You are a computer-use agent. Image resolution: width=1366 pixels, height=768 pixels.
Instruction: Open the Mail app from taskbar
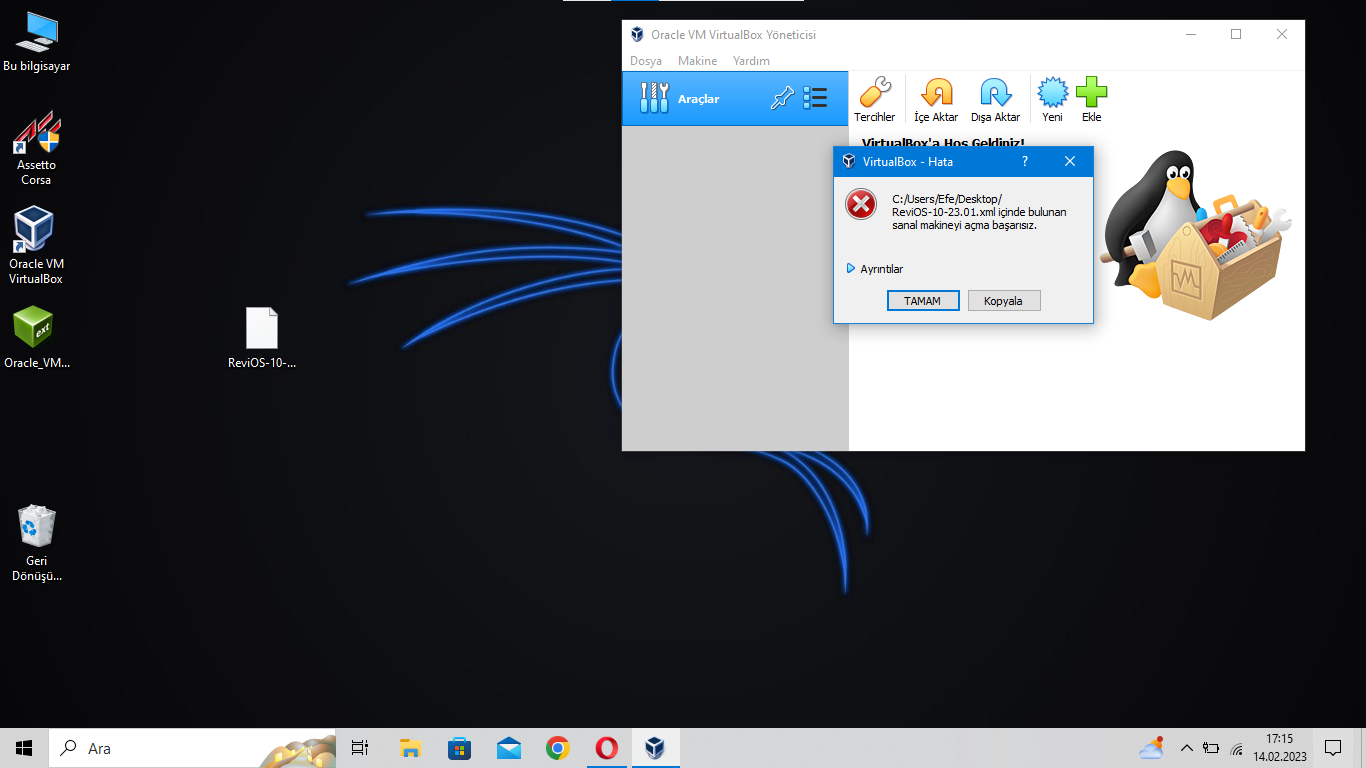click(x=508, y=748)
